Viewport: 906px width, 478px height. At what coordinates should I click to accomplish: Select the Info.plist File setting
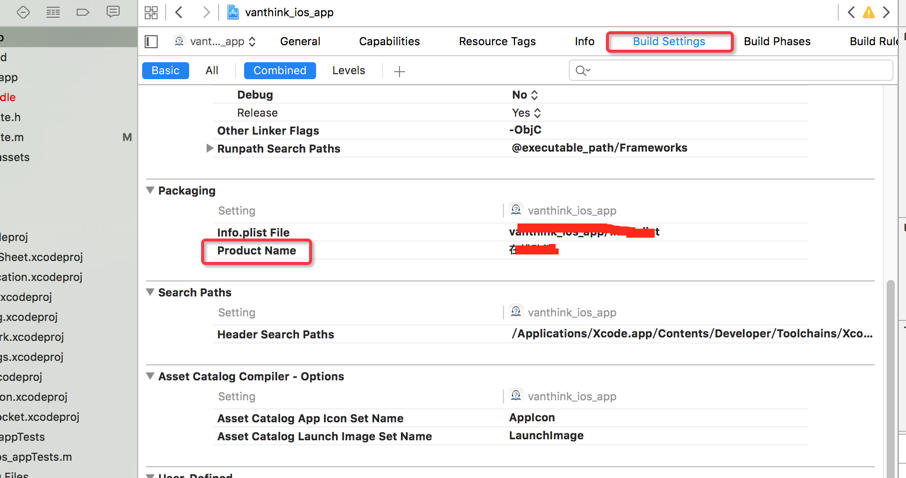pyautogui.click(x=253, y=232)
